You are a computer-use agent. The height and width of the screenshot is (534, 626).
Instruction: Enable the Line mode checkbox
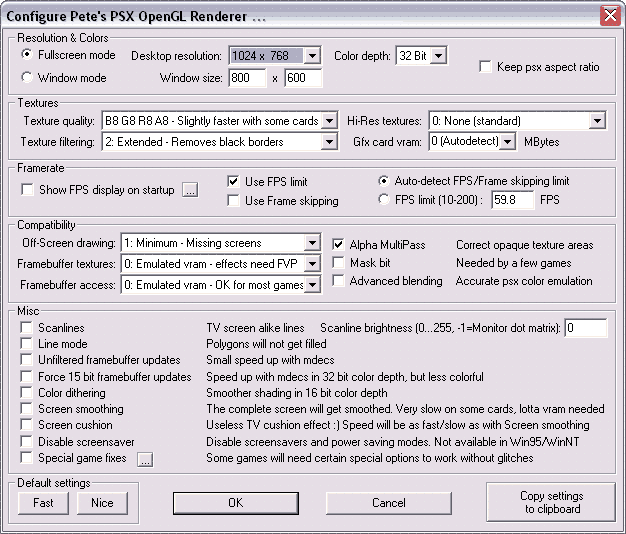coord(26,343)
